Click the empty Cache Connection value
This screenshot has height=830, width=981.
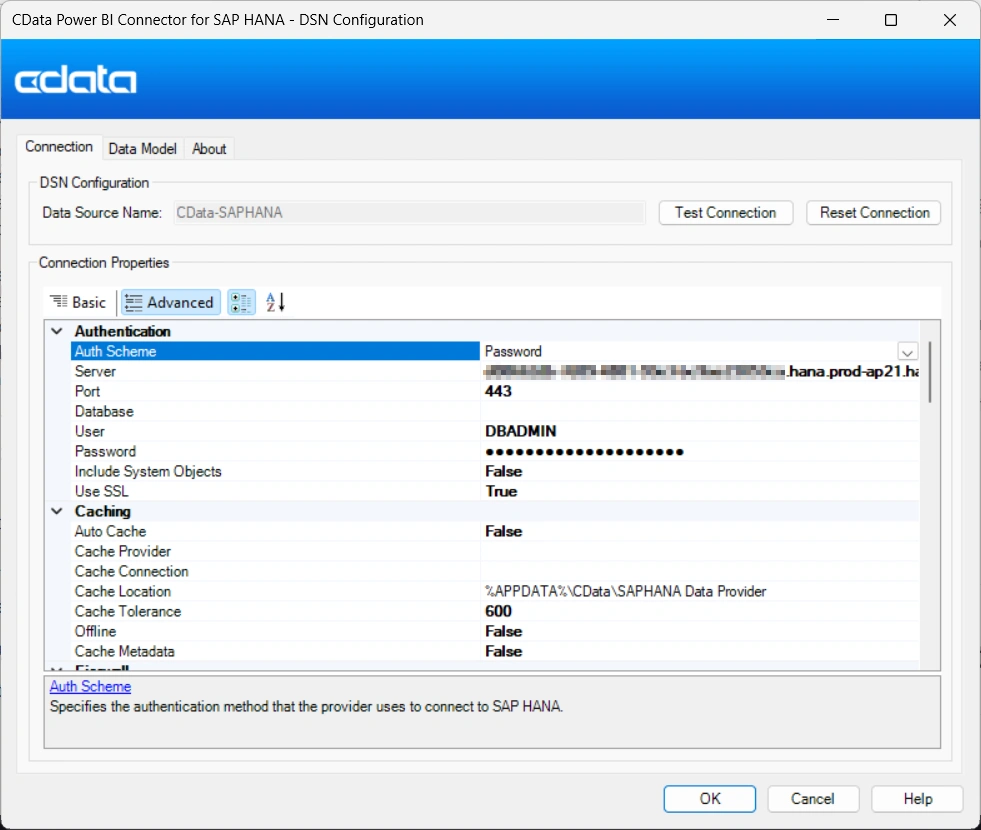pos(700,572)
